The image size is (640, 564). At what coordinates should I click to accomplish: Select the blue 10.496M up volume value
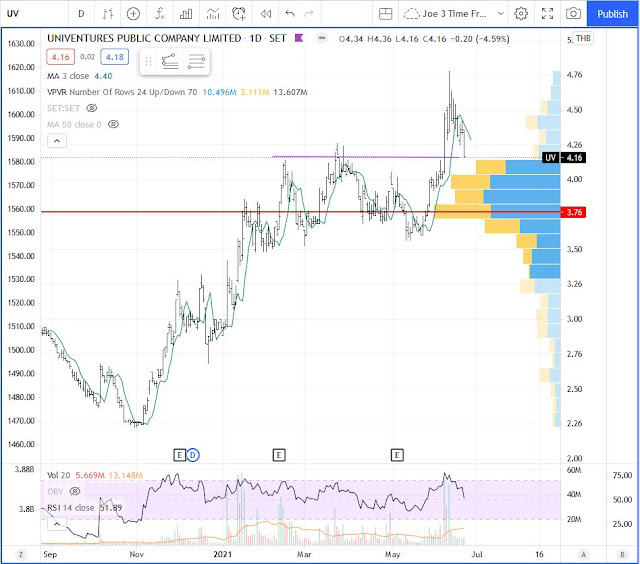coord(219,92)
